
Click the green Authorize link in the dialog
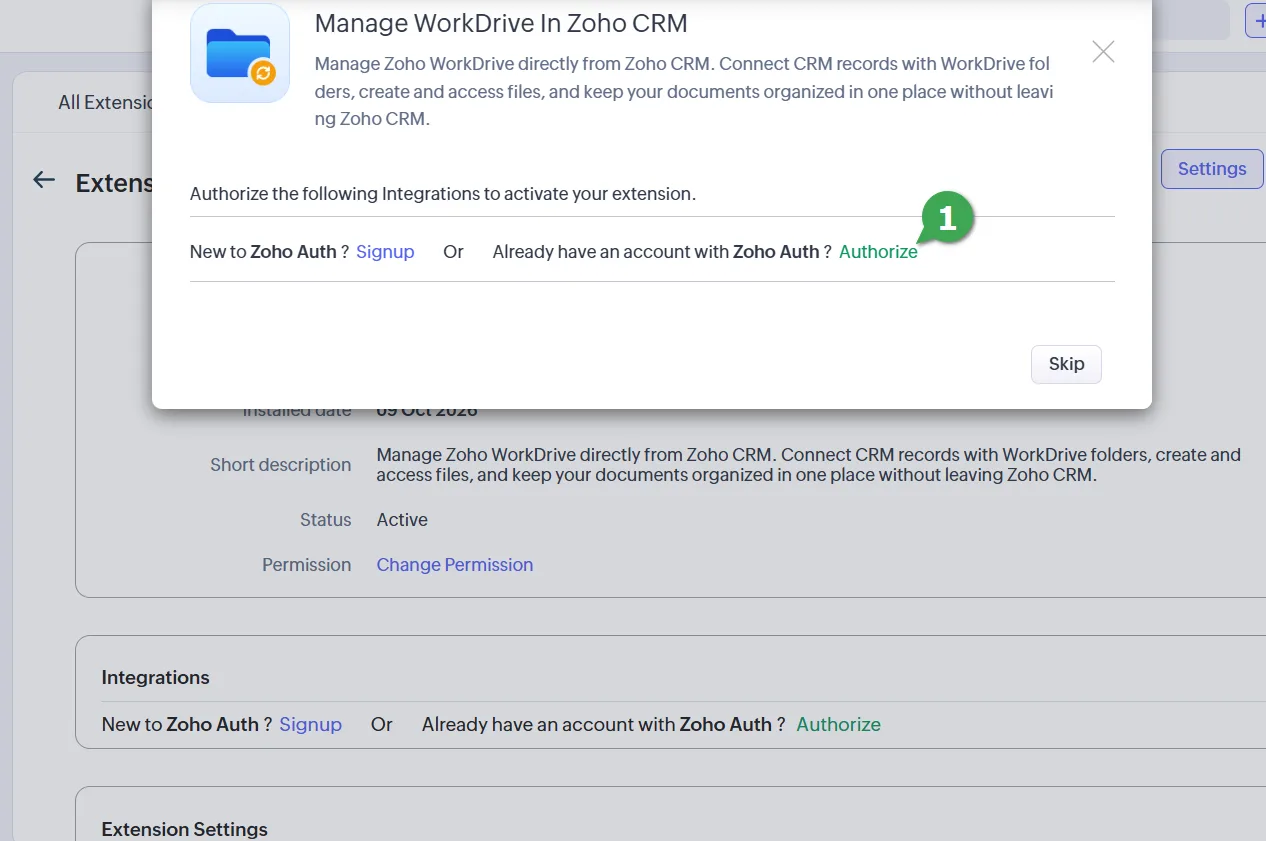point(878,252)
